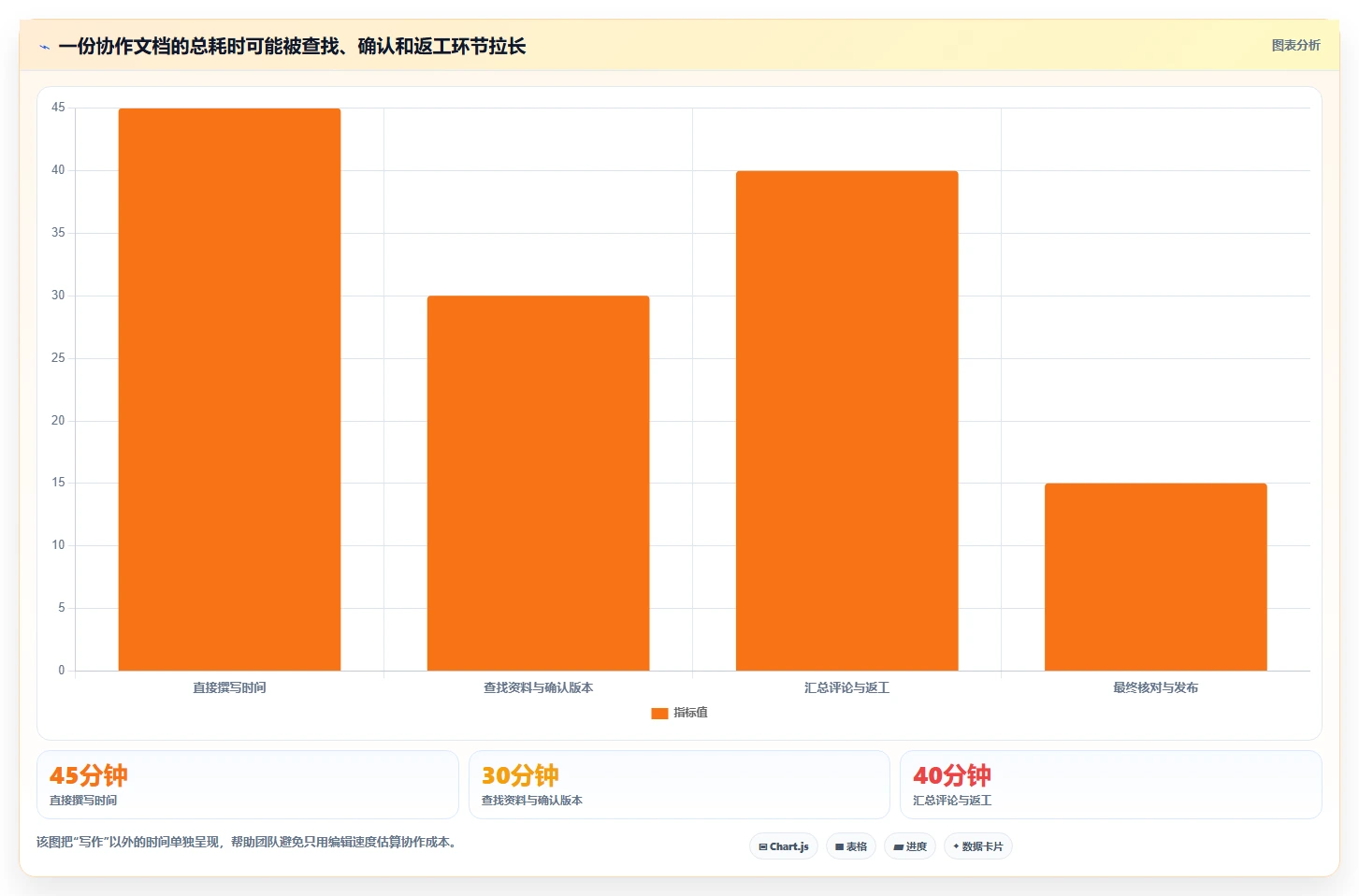Viewport: 1359px width, 896px height.
Task: Click the 查找资料与确认版本 caption under 30分钟
Action: pos(532,801)
